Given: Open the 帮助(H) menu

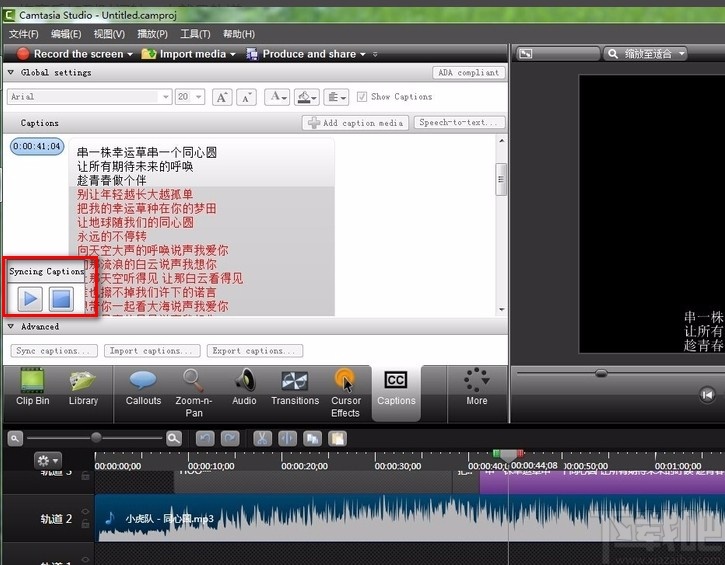Looking at the screenshot, I should click(x=239, y=34).
